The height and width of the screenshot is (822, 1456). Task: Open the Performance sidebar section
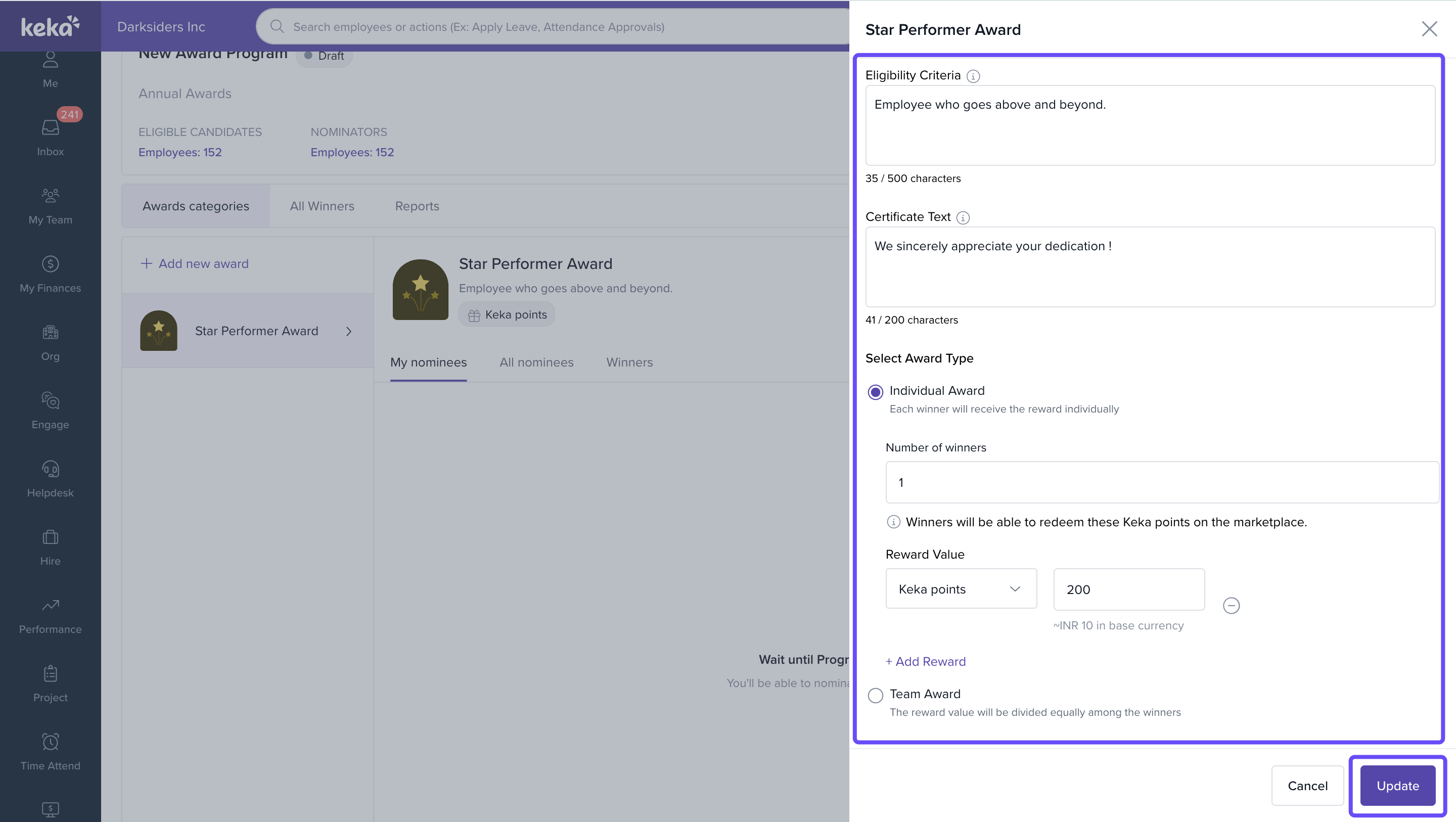coord(51,615)
